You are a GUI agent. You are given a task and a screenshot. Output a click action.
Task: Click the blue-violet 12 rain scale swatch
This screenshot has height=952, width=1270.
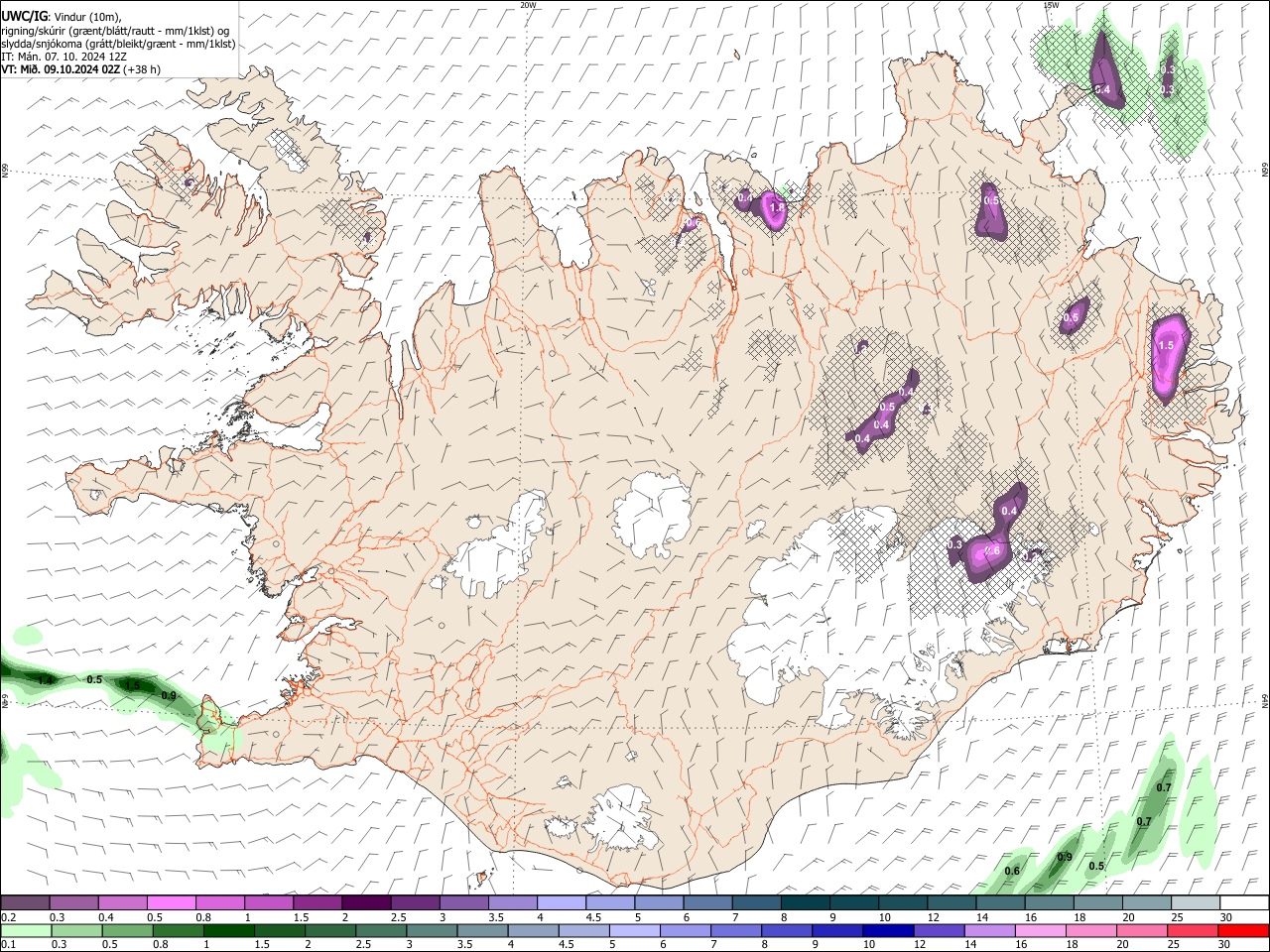coord(938,930)
